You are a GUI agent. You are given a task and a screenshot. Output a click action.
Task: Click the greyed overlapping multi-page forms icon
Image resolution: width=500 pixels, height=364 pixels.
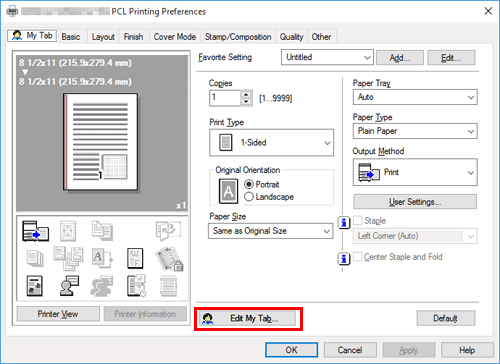[x=68, y=258]
